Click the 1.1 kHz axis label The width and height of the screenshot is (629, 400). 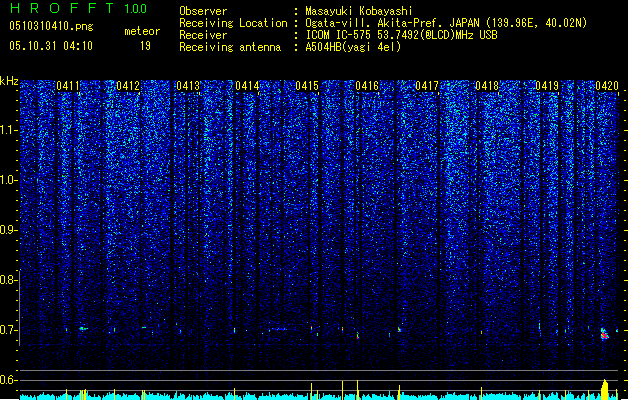9,130
